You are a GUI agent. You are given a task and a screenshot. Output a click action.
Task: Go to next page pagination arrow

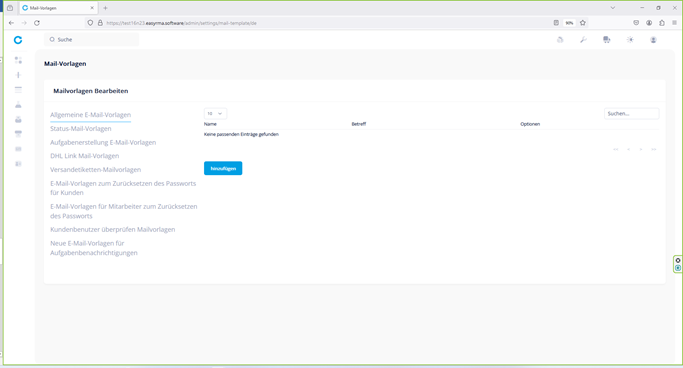[641, 149]
